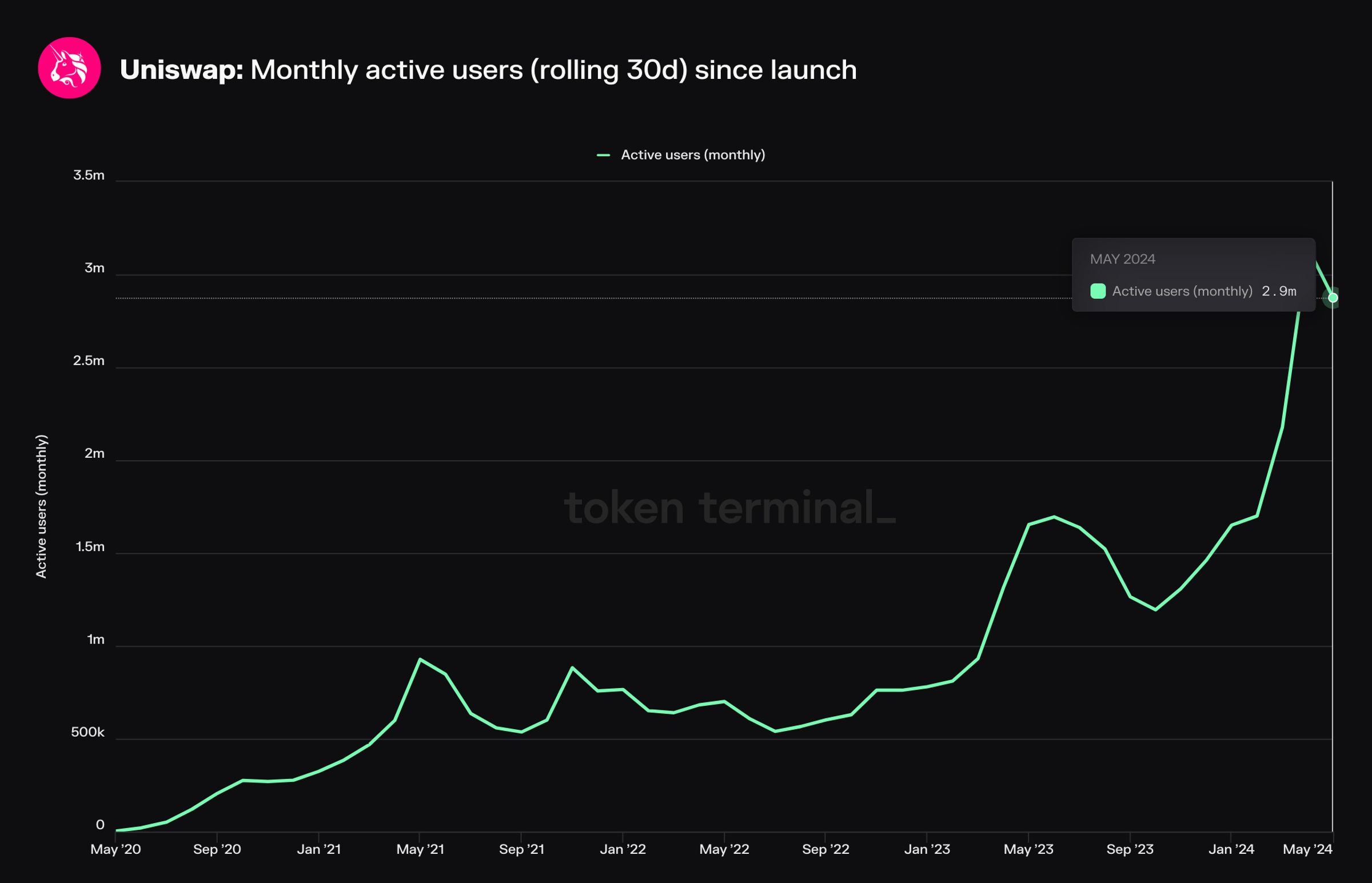Screen dimensions: 1372x883
Task: Click the pink Uniswap unicorn logo
Action: coord(69,68)
